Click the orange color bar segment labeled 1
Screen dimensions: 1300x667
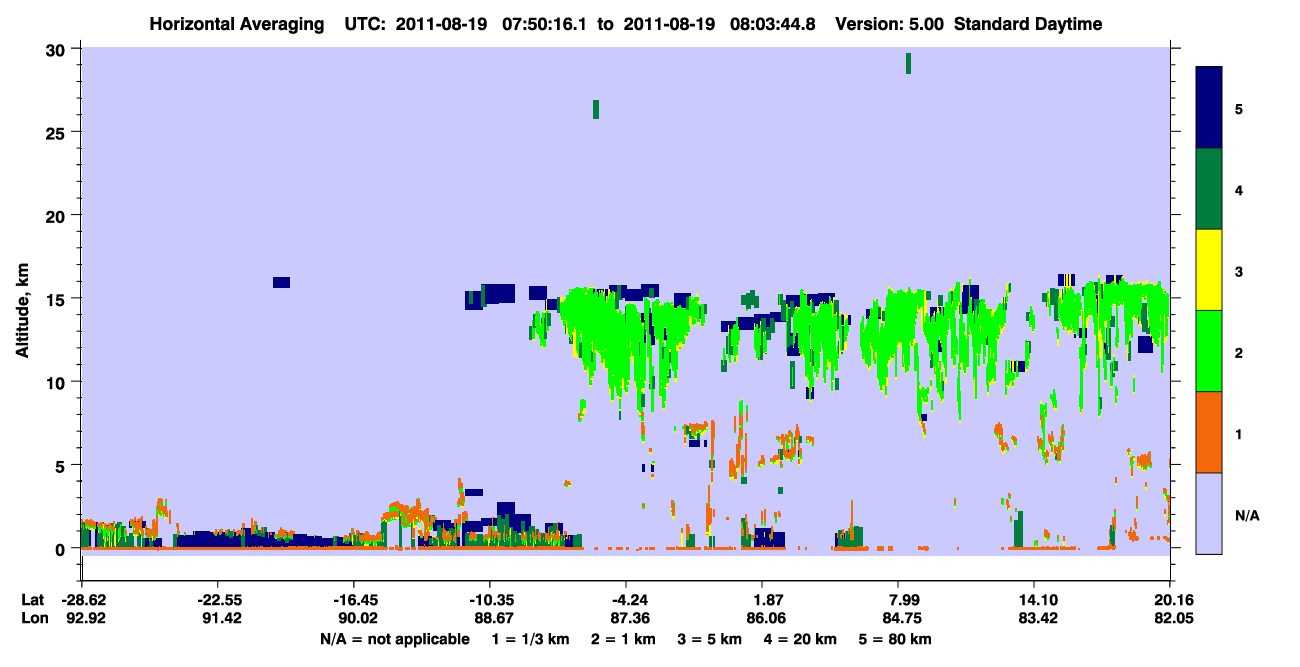click(1209, 432)
